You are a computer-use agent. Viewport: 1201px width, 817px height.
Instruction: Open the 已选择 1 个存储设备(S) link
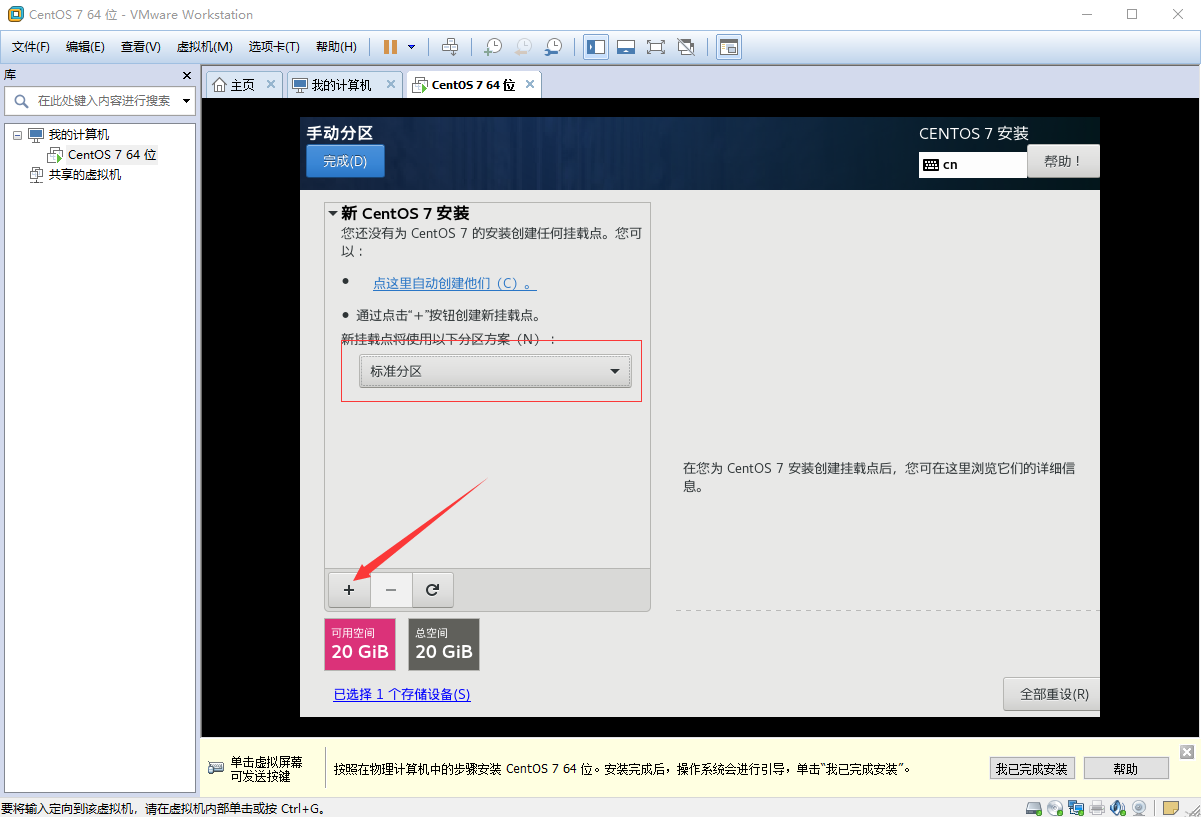[402, 694]
